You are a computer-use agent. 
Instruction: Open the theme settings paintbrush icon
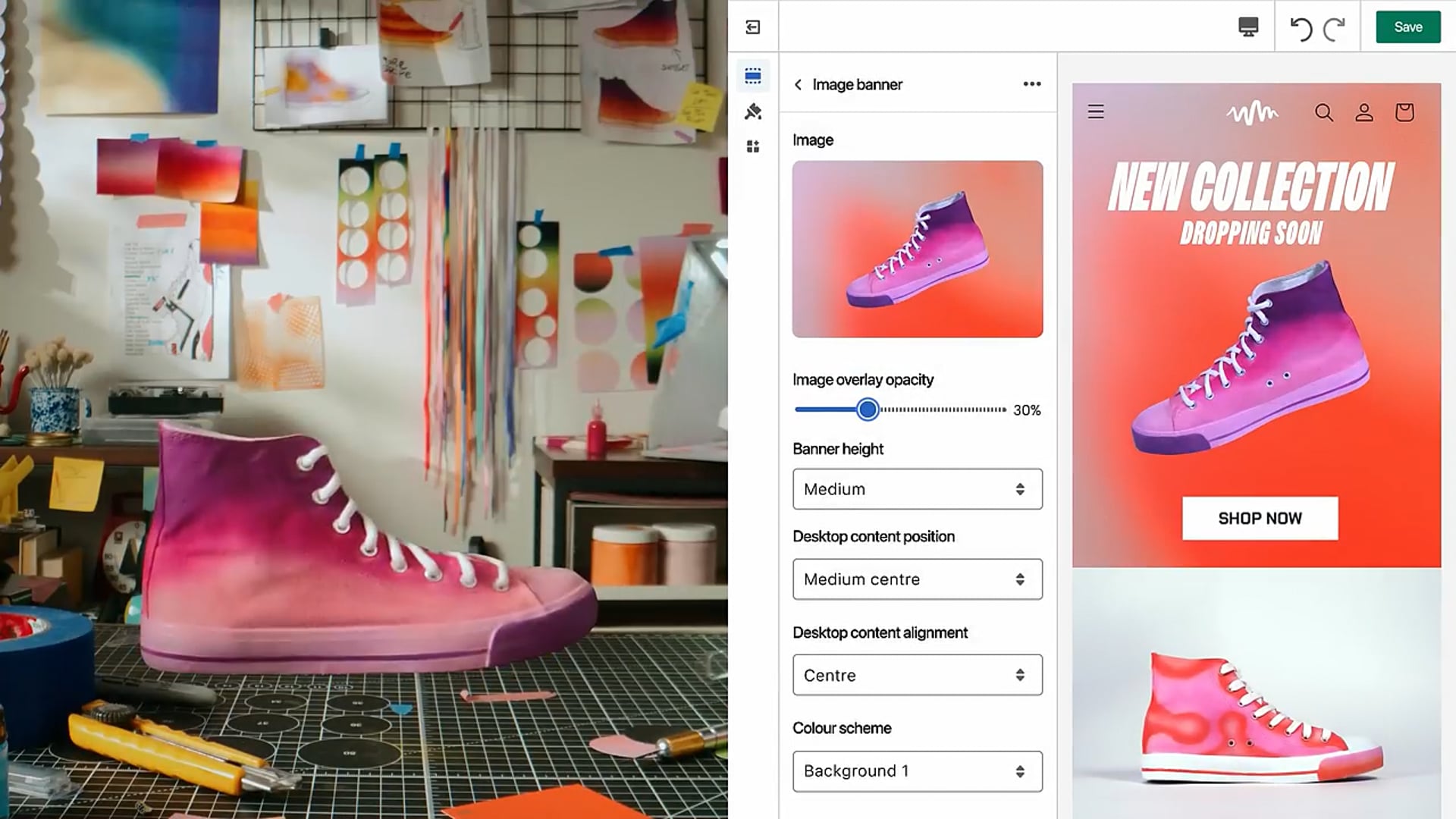pos(753,111)
